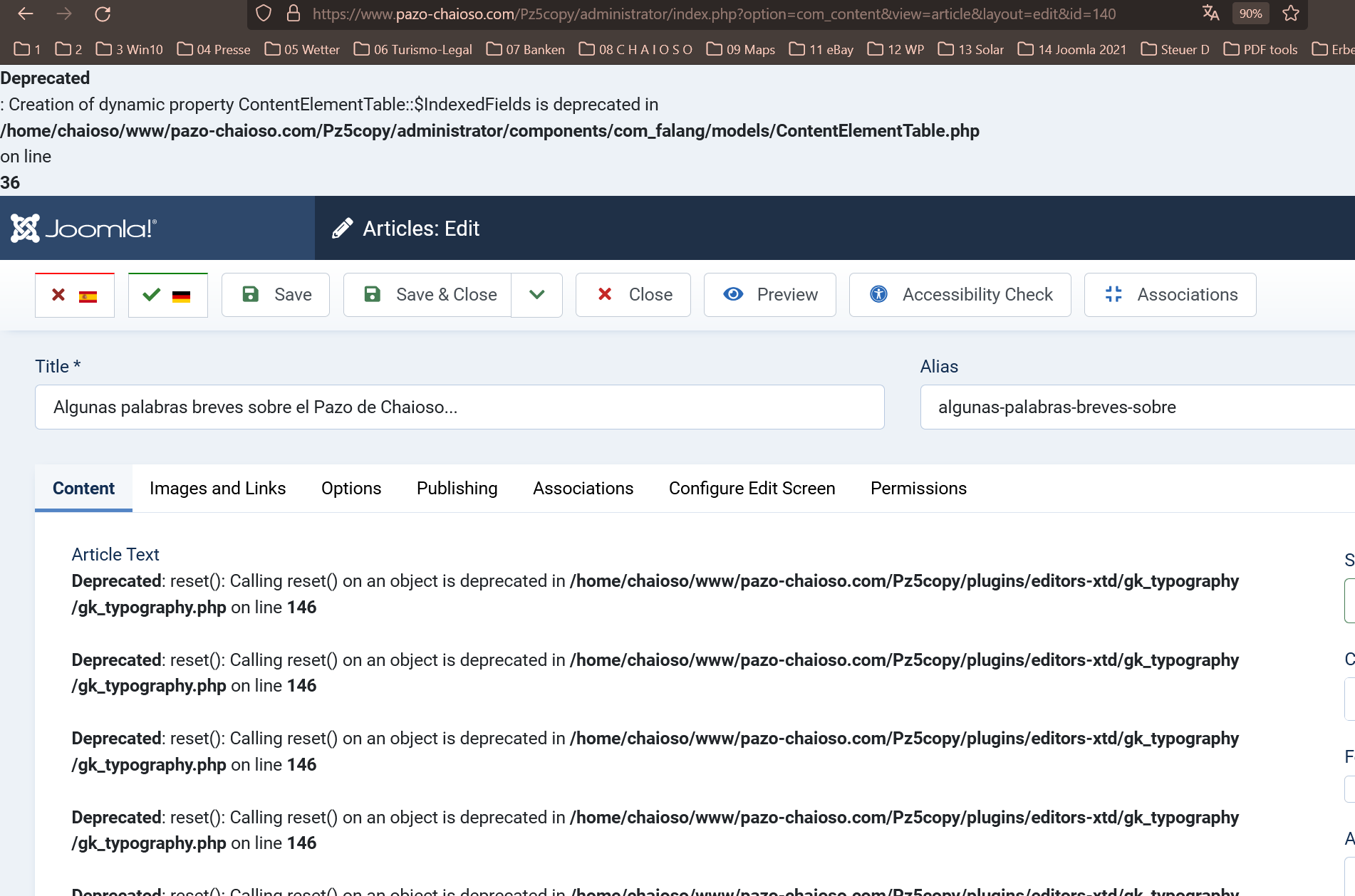1355x896 pixels.
Task: Reset the 90% zoom level indicator
Action: pos(1250,14)
